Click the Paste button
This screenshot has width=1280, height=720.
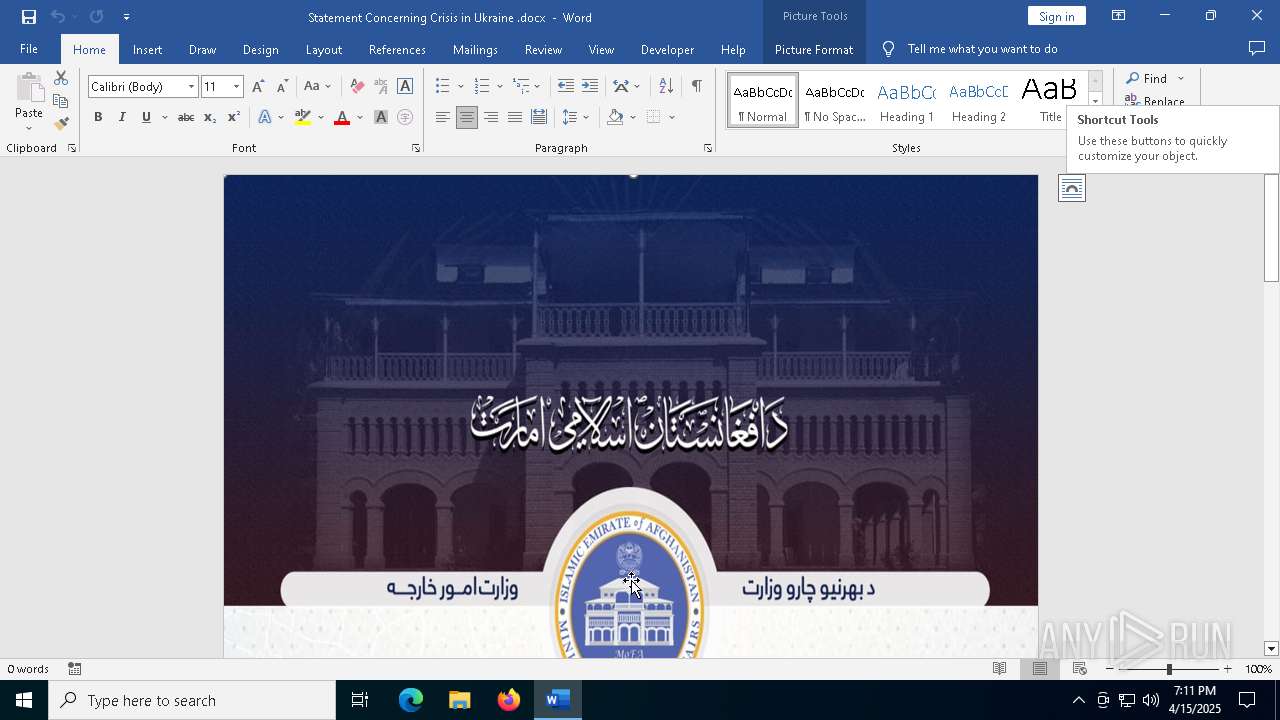click(x=29, y=103)
